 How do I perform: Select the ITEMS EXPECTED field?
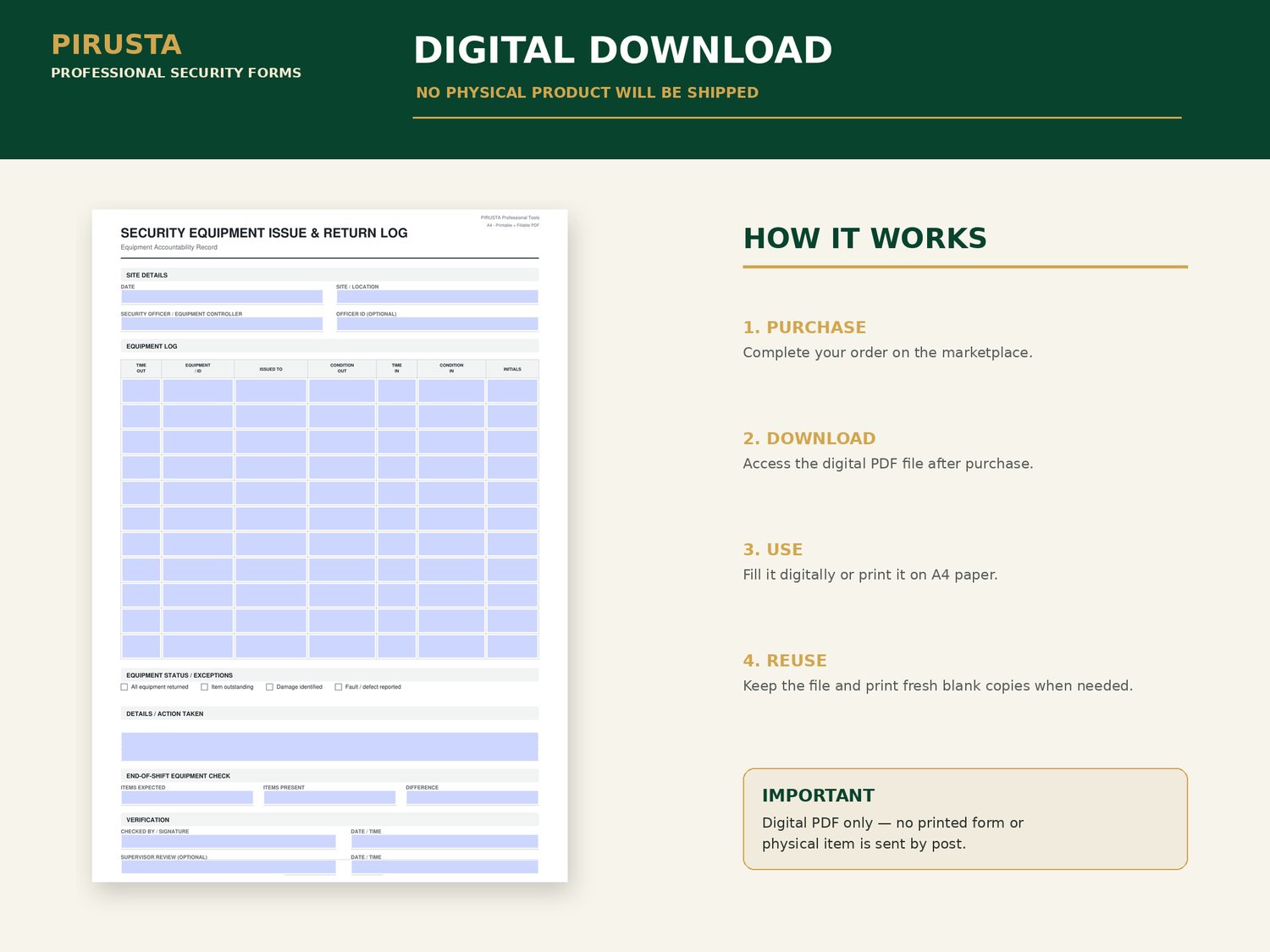[187, 797]
